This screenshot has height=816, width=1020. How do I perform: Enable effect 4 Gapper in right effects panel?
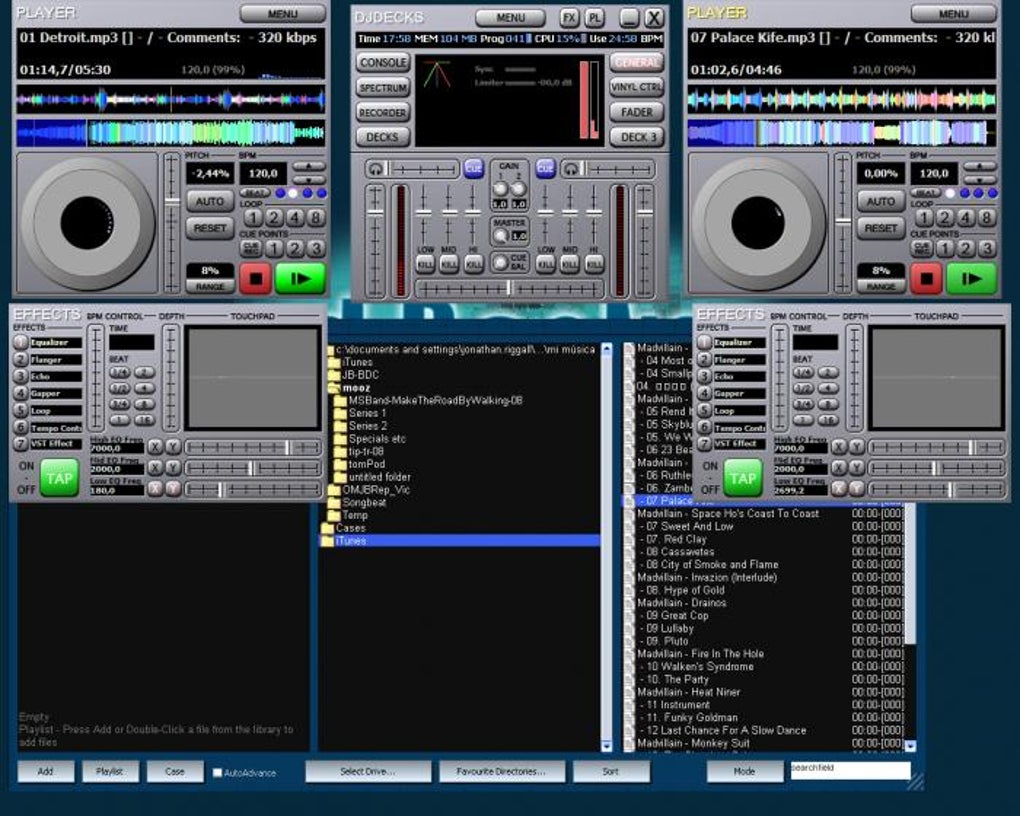pyautogui.click(x=705, y=393)
